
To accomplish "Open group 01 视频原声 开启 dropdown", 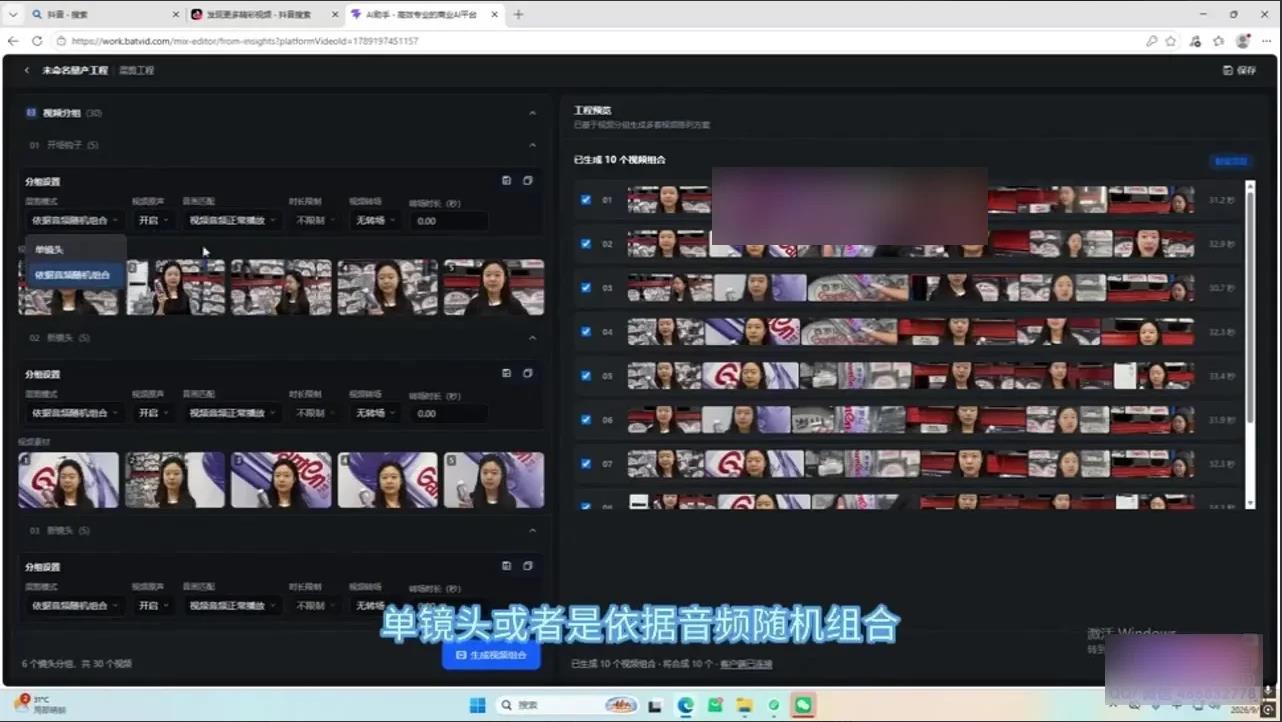I will [153, 220].
